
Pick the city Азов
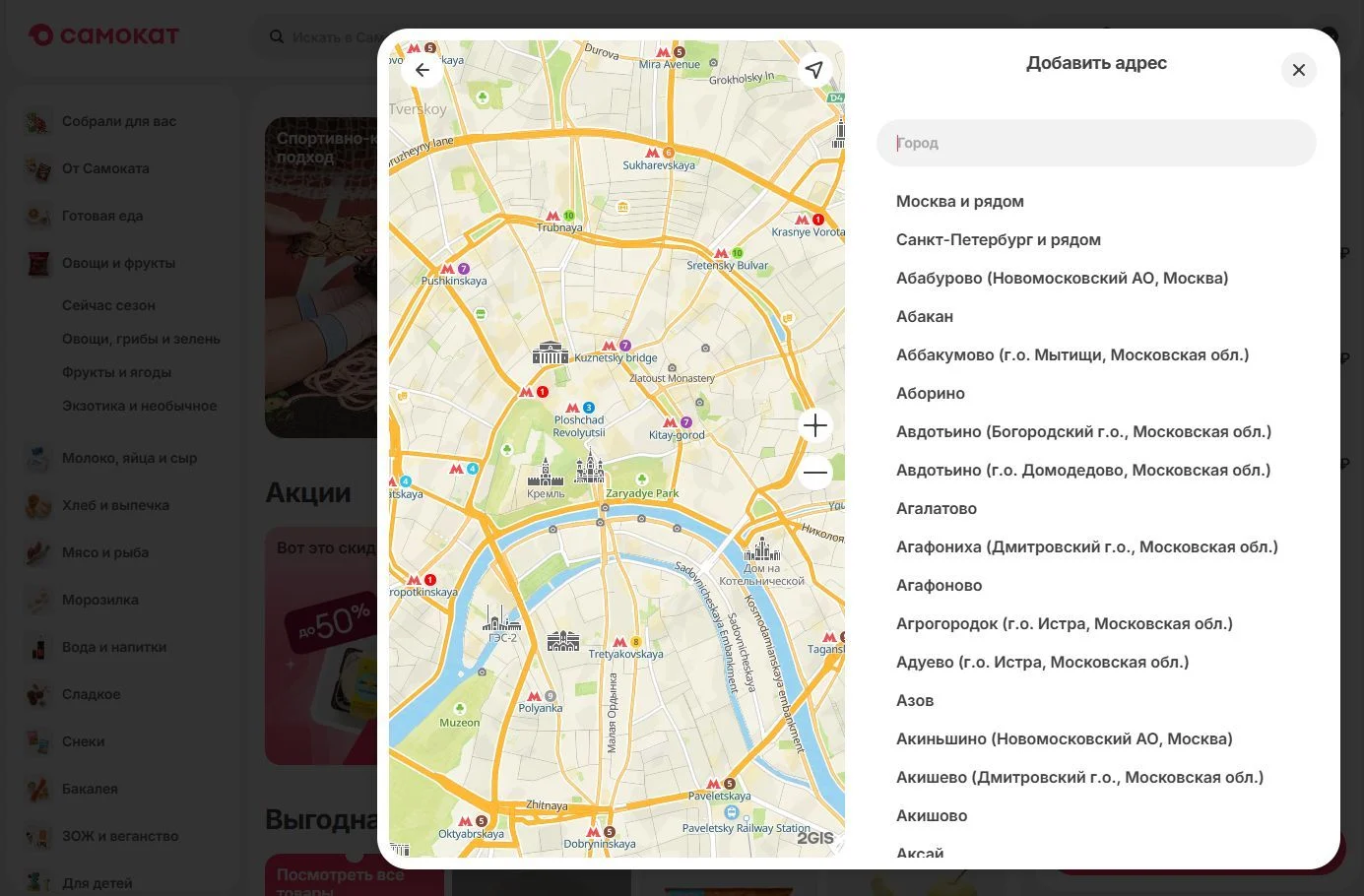tap(915, 700)
